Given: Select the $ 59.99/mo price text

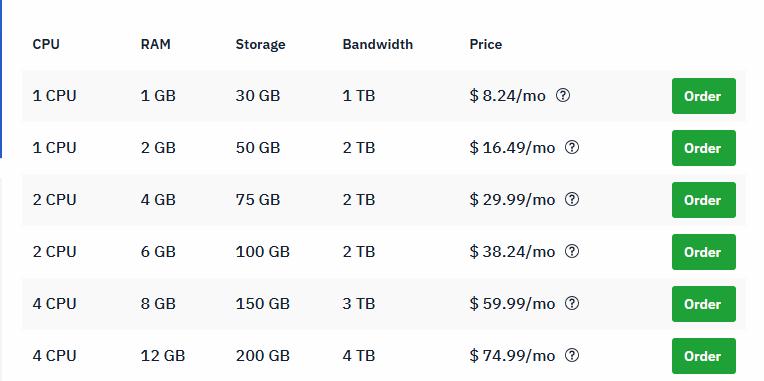Looking at the screenshot, I should click(512, 304).
